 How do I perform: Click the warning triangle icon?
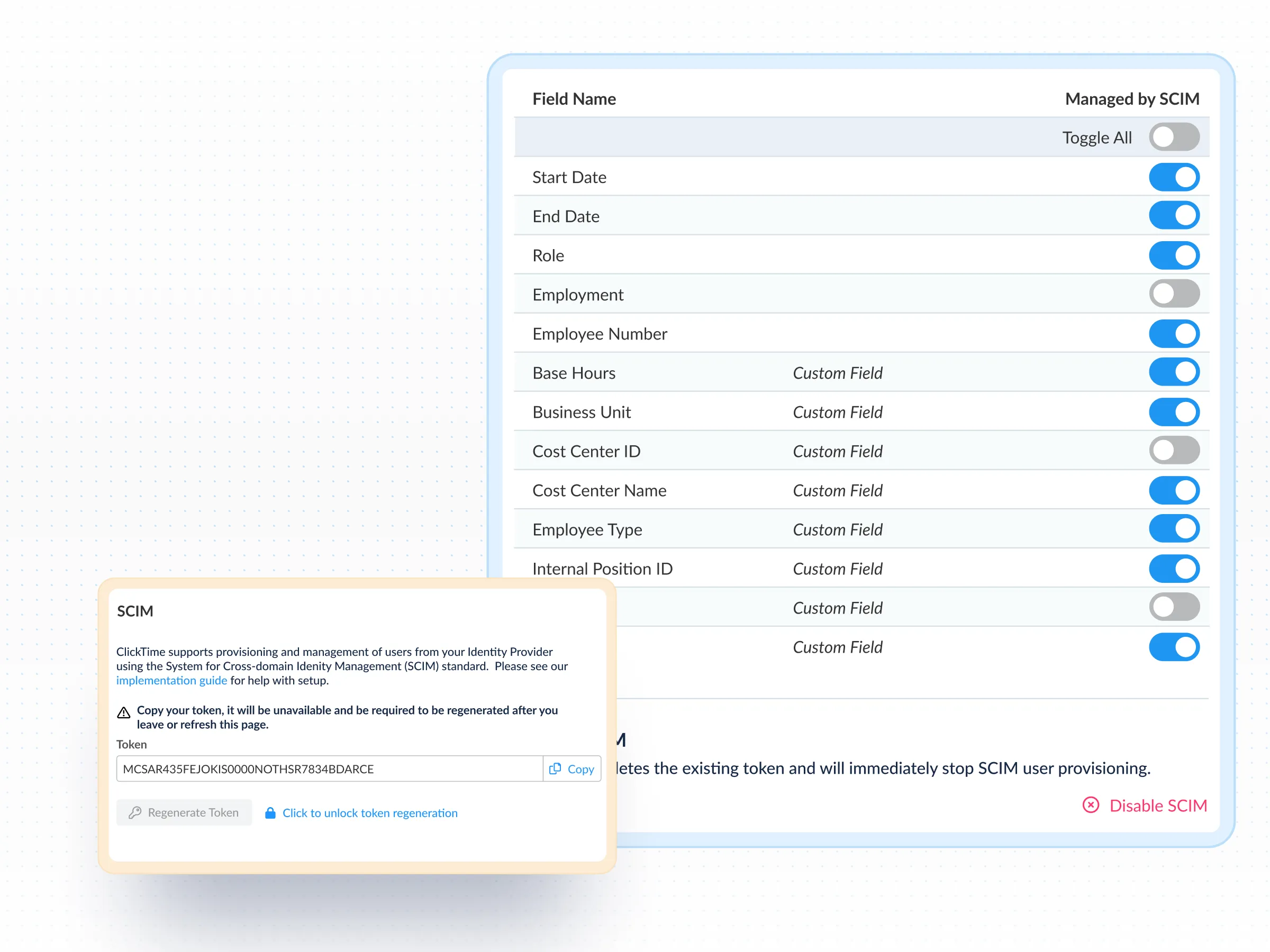[x=123, y=713]
